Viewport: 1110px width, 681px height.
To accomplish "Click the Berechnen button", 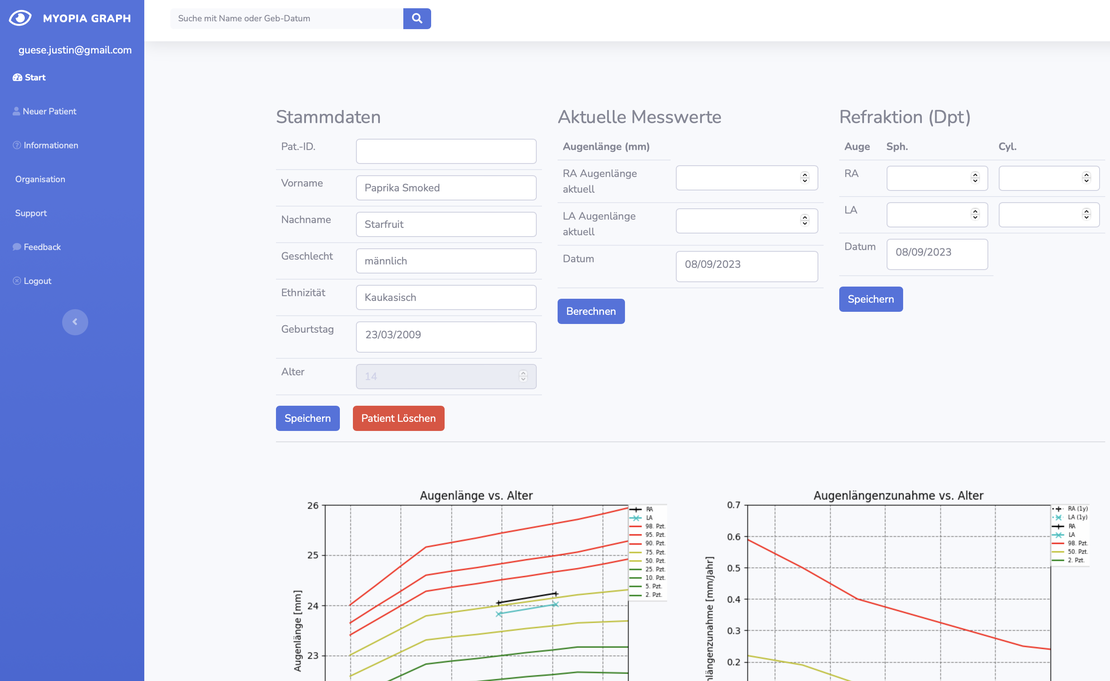I will pyautogui.click(x=591, y=311).
